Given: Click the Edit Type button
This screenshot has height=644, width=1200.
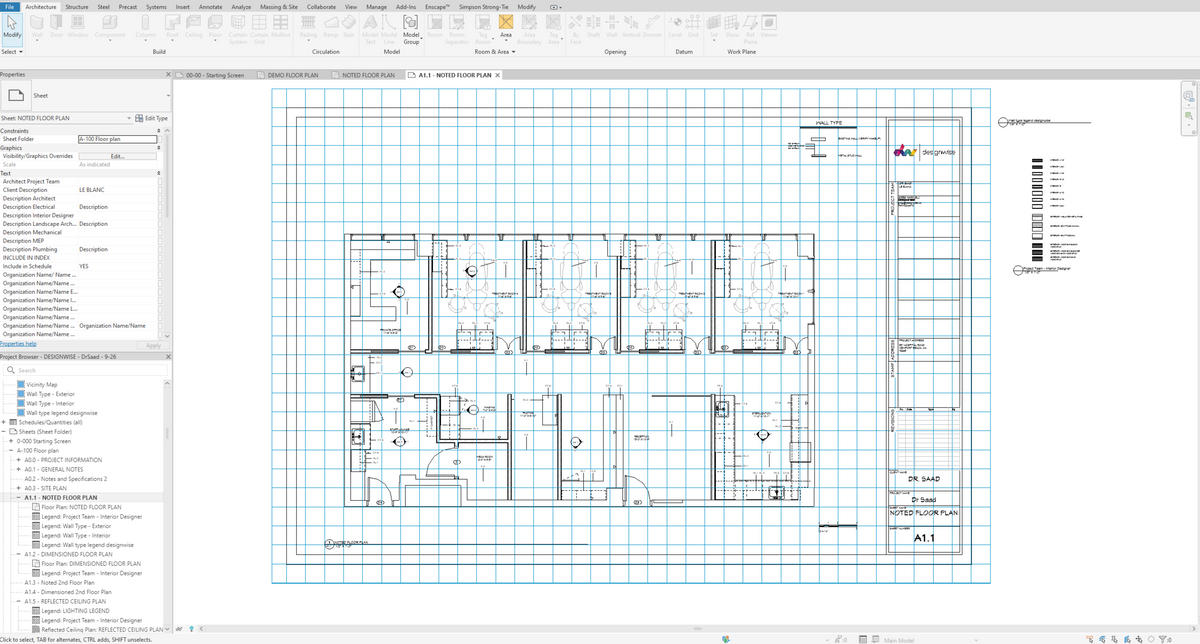Looking at the screenshot, I should pos(151,118).
